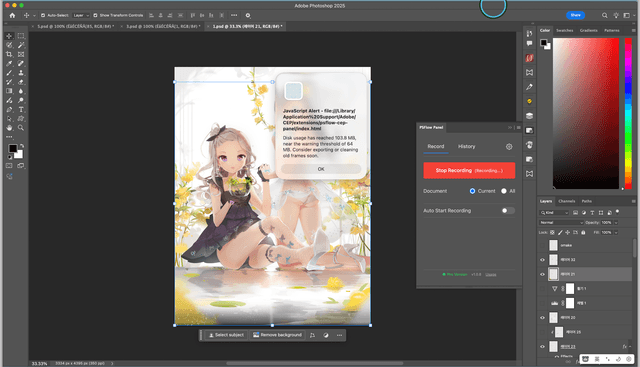Toggle Auto Start Recording switch
640x367 pixels.
point(508,211)
